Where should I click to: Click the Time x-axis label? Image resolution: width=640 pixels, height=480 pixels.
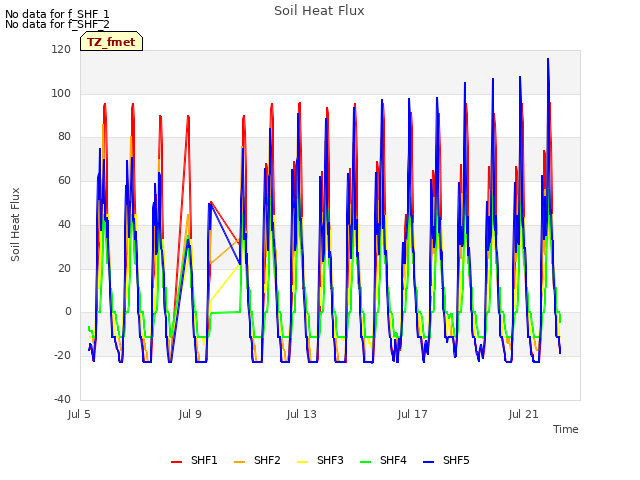pyautogui.click(x=566, y=429)
